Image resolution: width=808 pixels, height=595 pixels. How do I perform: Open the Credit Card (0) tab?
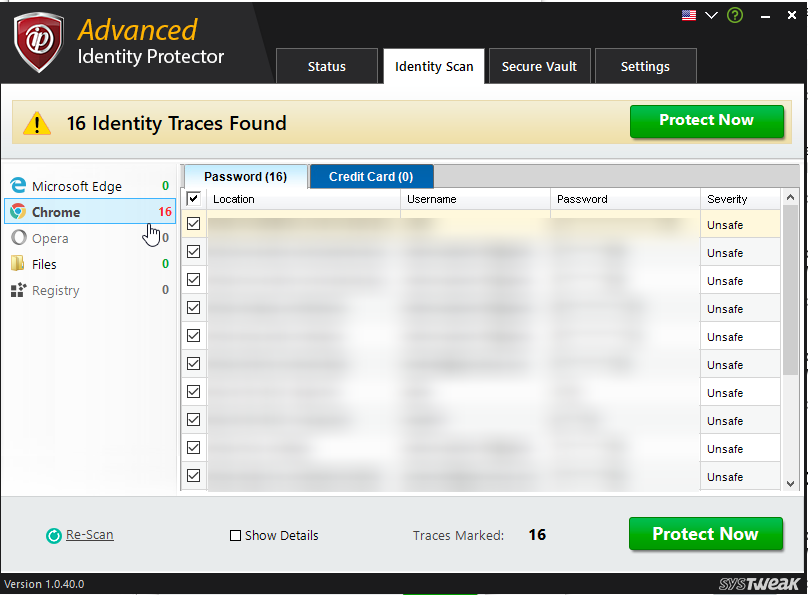click(x=371, y=175)
